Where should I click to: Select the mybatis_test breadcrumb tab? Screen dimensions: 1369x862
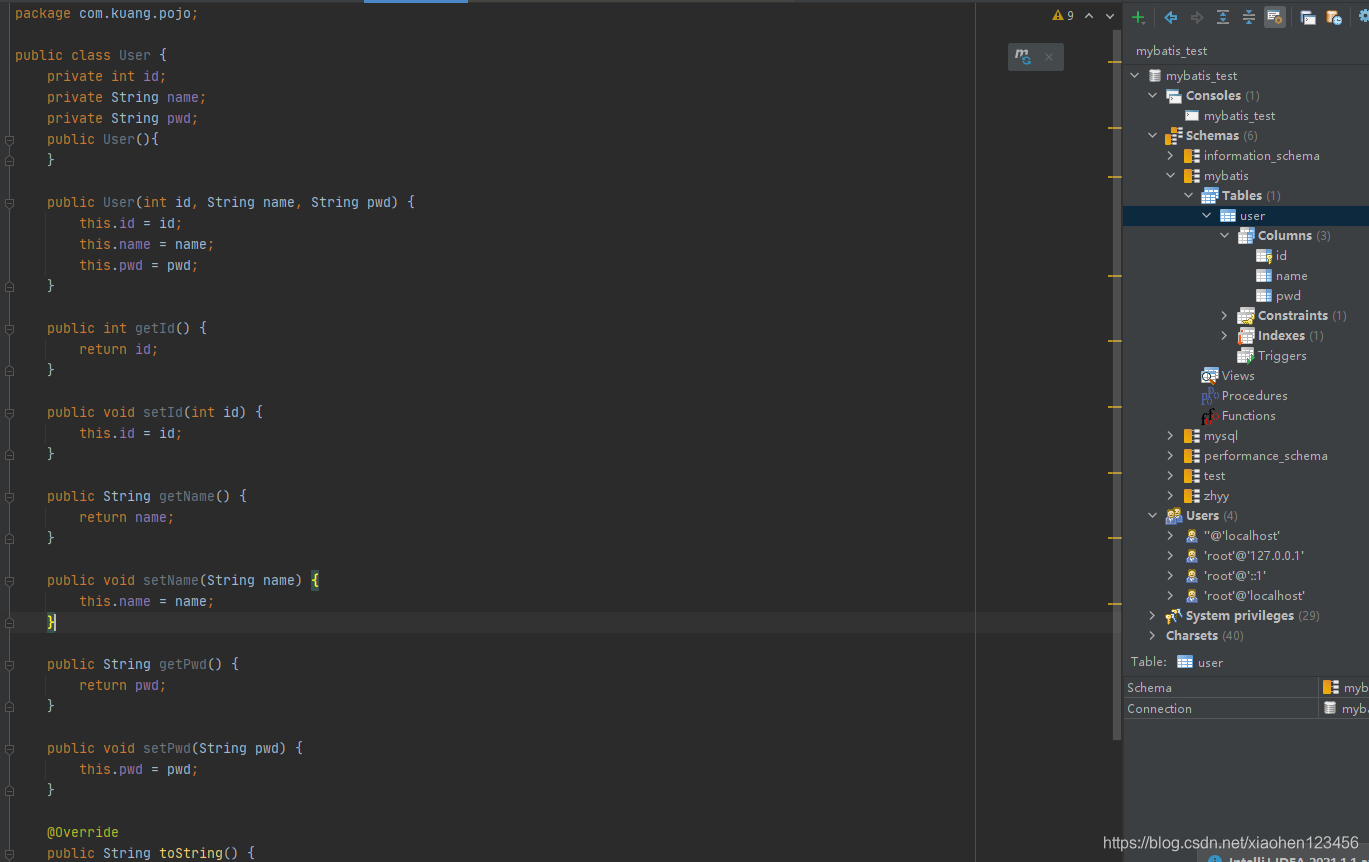(x=1171, y=51)
